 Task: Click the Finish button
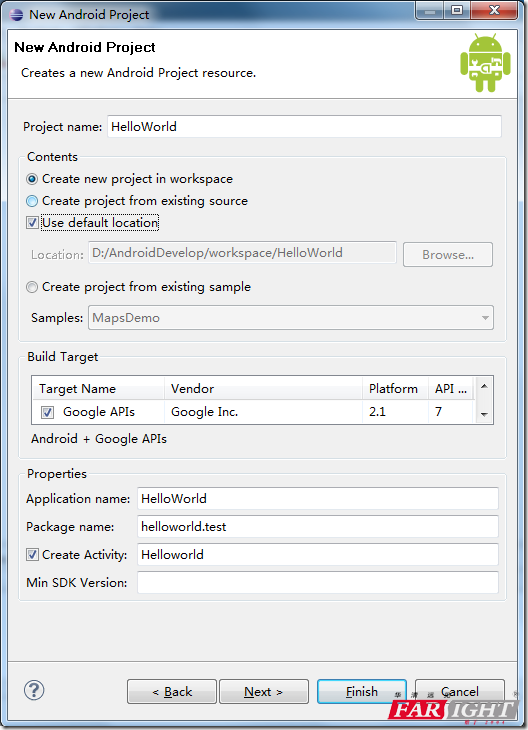362,692
